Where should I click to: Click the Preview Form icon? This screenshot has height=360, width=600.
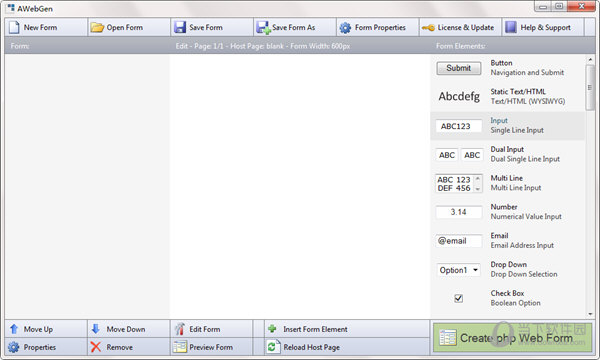[x=179, y=347]
